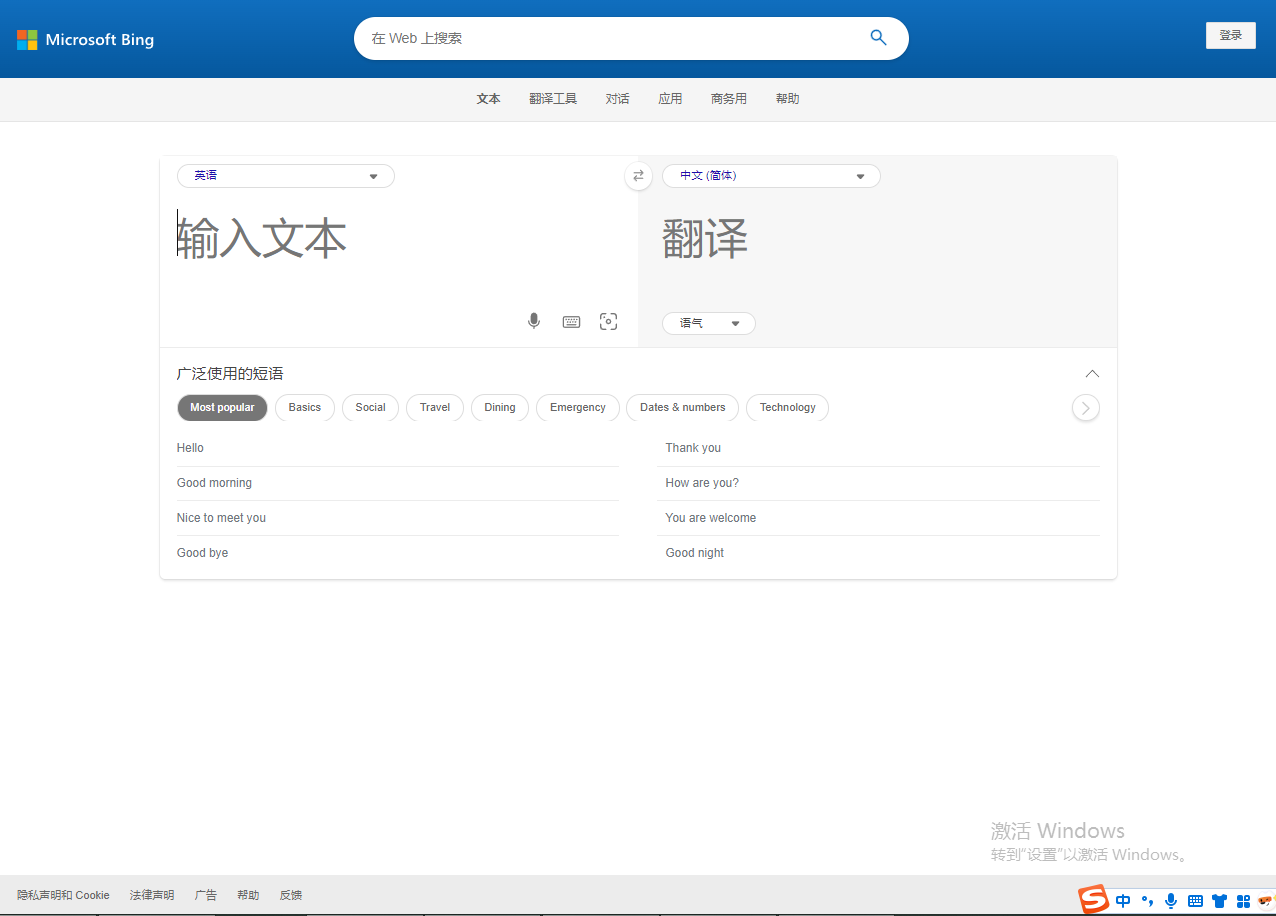Screen dimensions: 1276x916
Task: Open the 语气 tone dropdown
Action: coord(709,323)
